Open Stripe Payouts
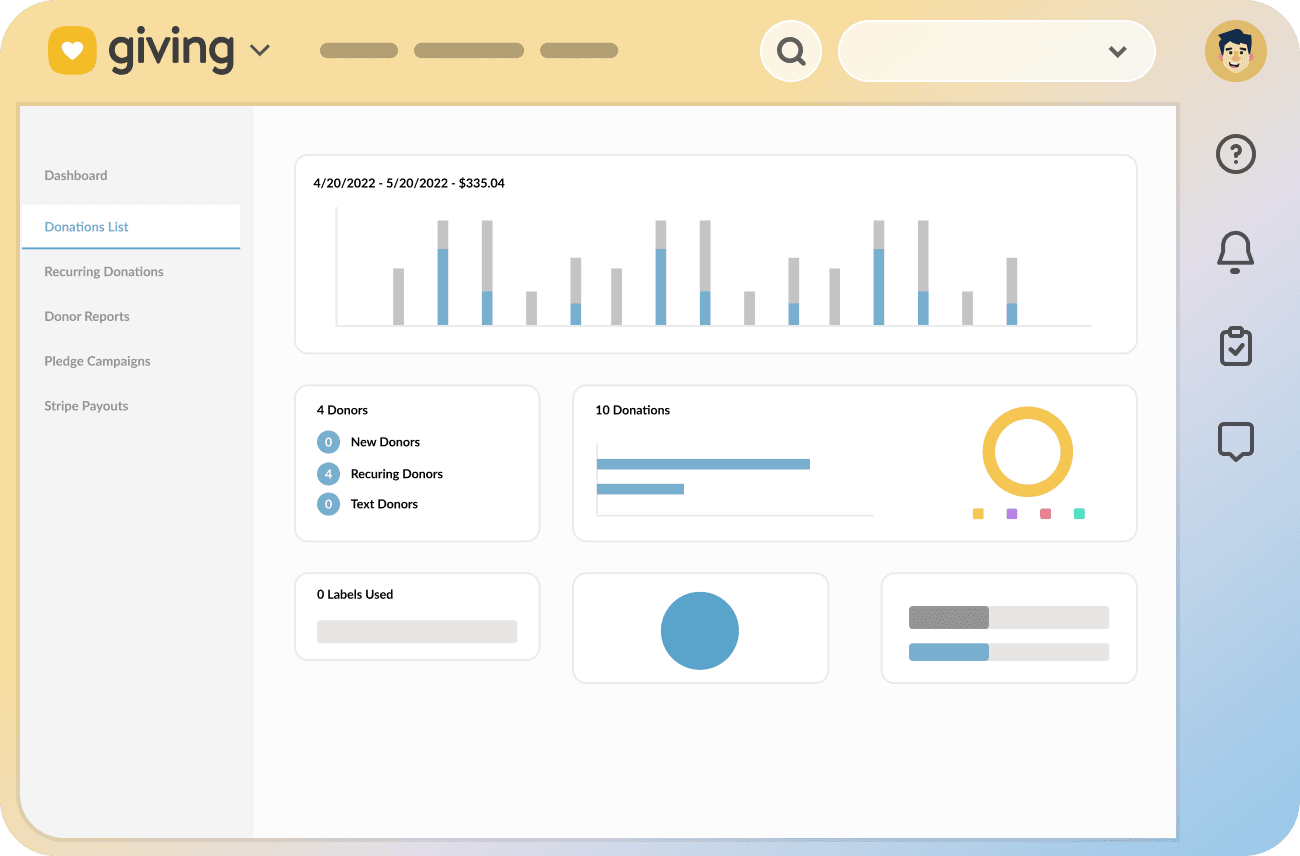1300x856 pixels. point(86,405)
